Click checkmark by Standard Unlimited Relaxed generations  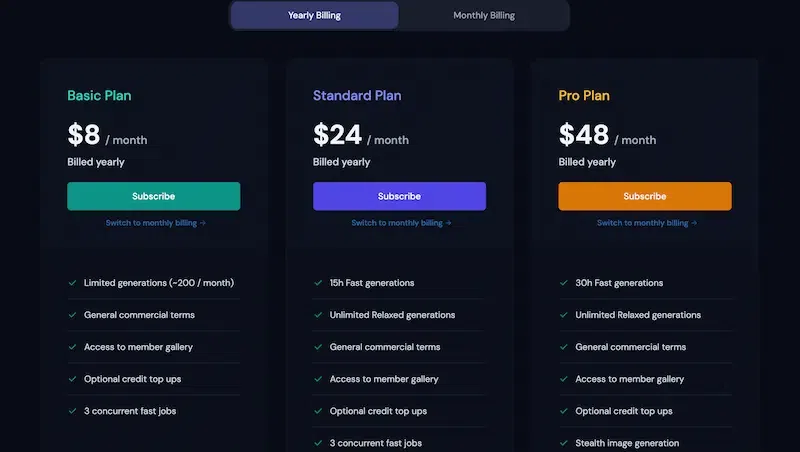coord(318,315)
